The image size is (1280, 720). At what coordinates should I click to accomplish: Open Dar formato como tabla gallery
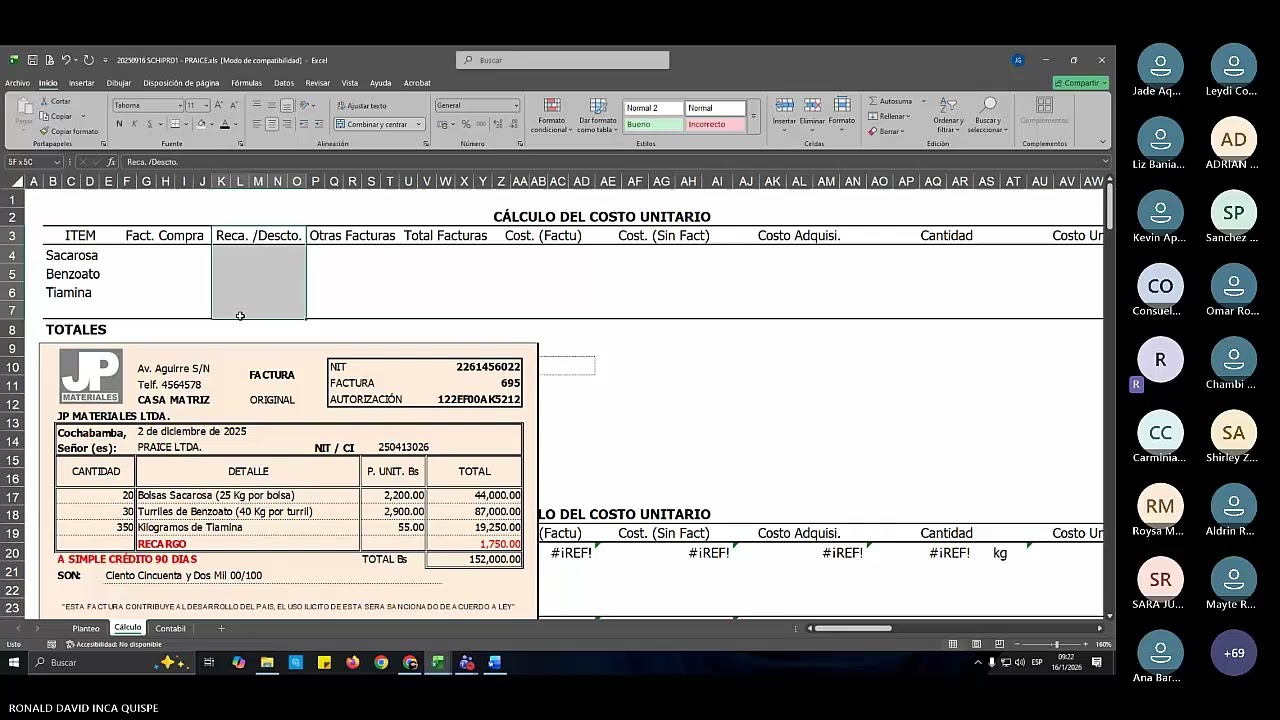pyautogui.click(x=598, y=116)
